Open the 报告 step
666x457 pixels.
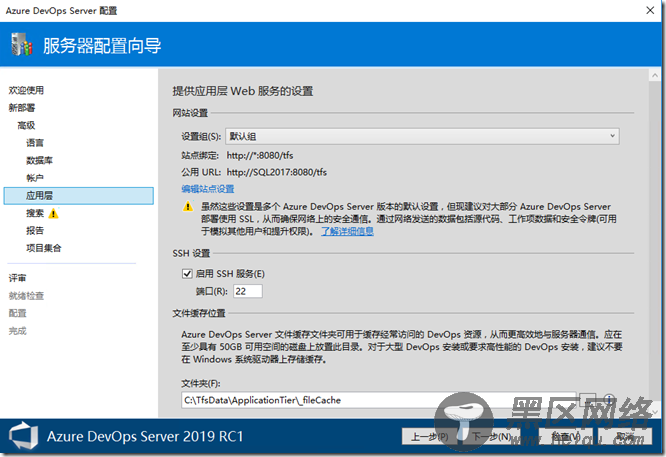(x=35, y=231)
